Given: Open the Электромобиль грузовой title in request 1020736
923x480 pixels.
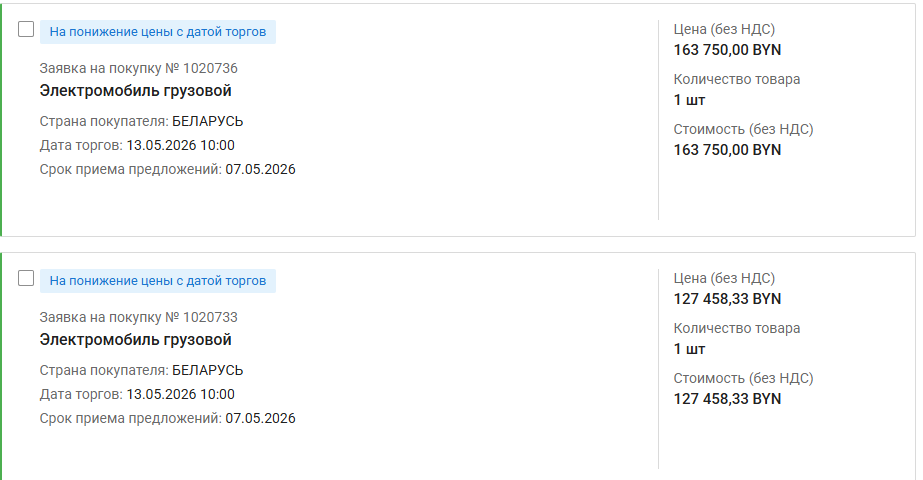Looking at the screenshot, I should pos(136,91).
